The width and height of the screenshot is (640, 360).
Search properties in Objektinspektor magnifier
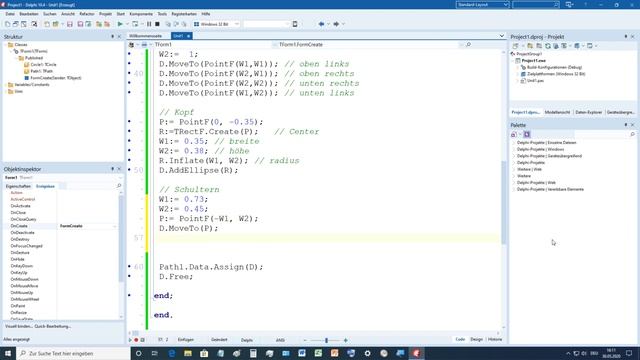tap(119, 186)
